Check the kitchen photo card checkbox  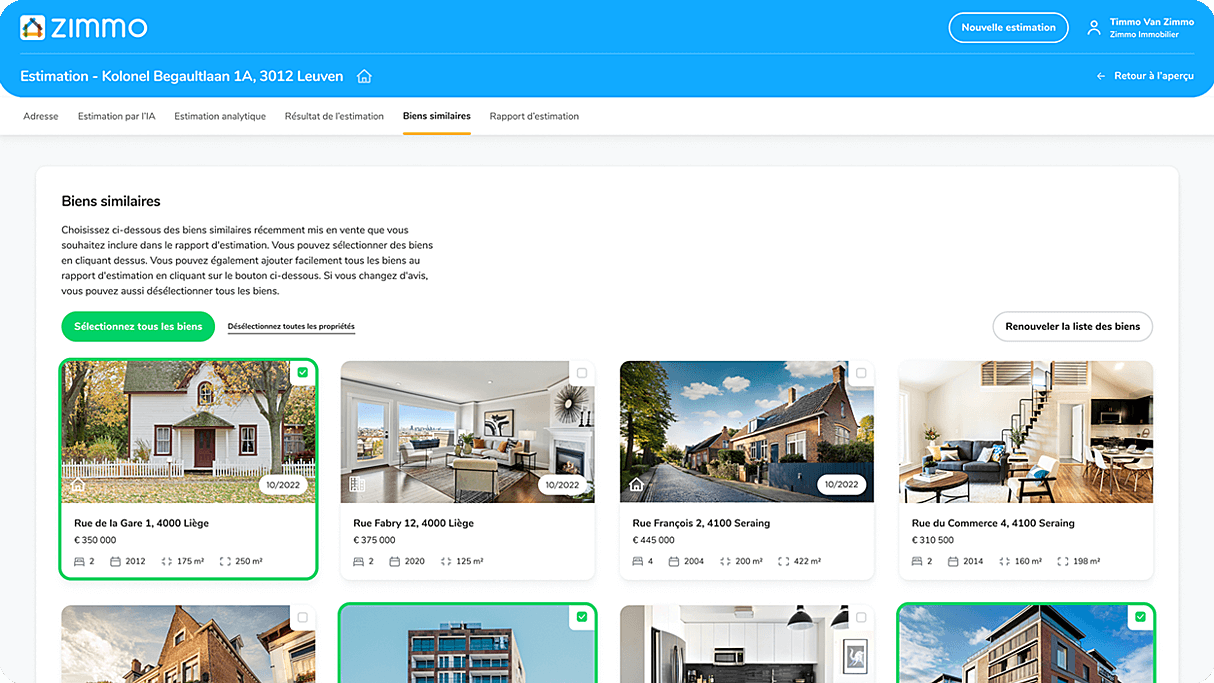pos(861,617)
